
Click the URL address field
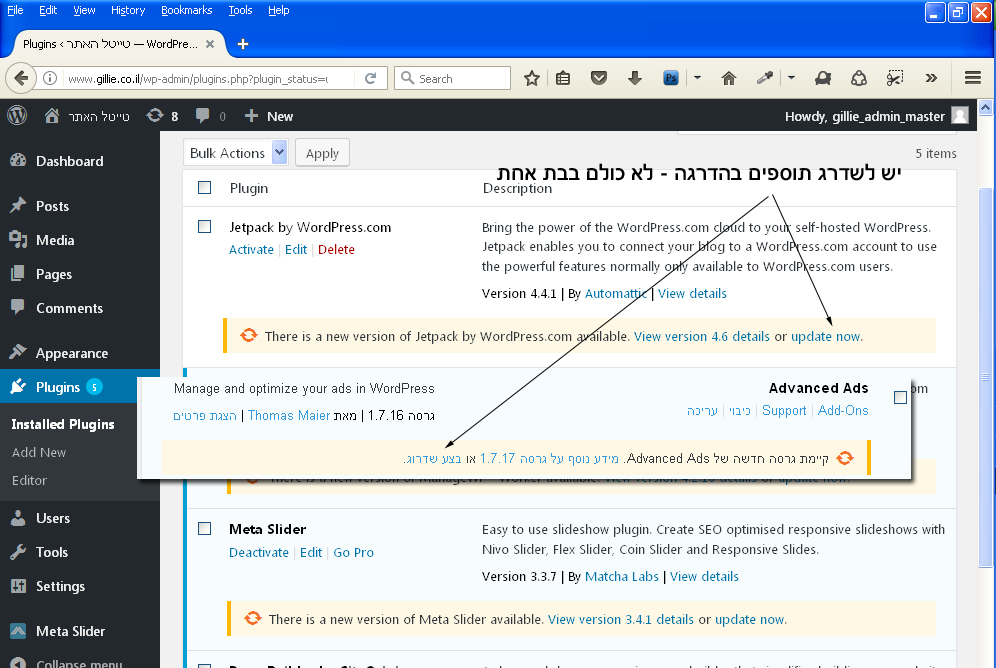[210, 78]
